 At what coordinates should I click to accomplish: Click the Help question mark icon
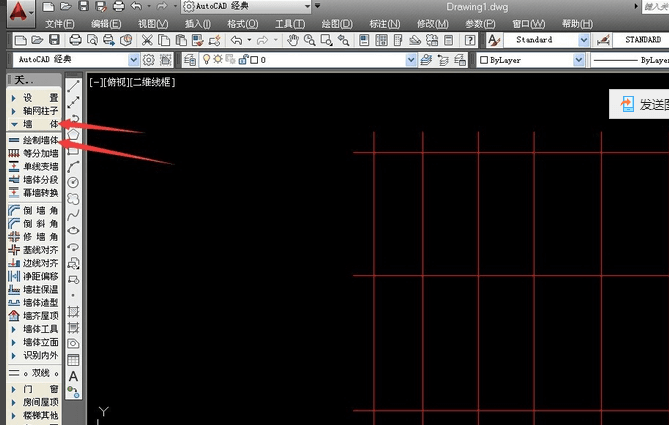470,41
